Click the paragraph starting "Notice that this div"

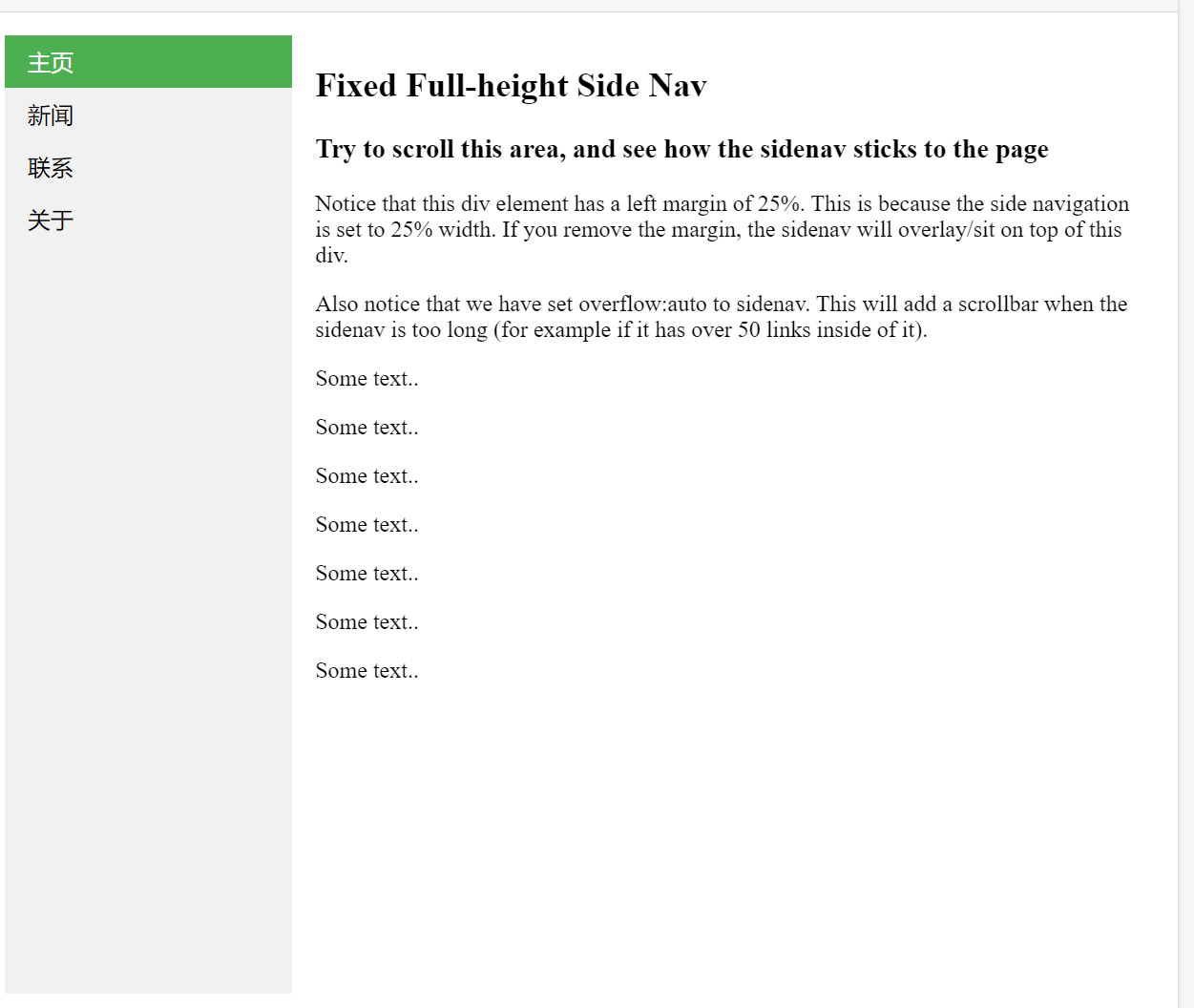tap(722, 229)
